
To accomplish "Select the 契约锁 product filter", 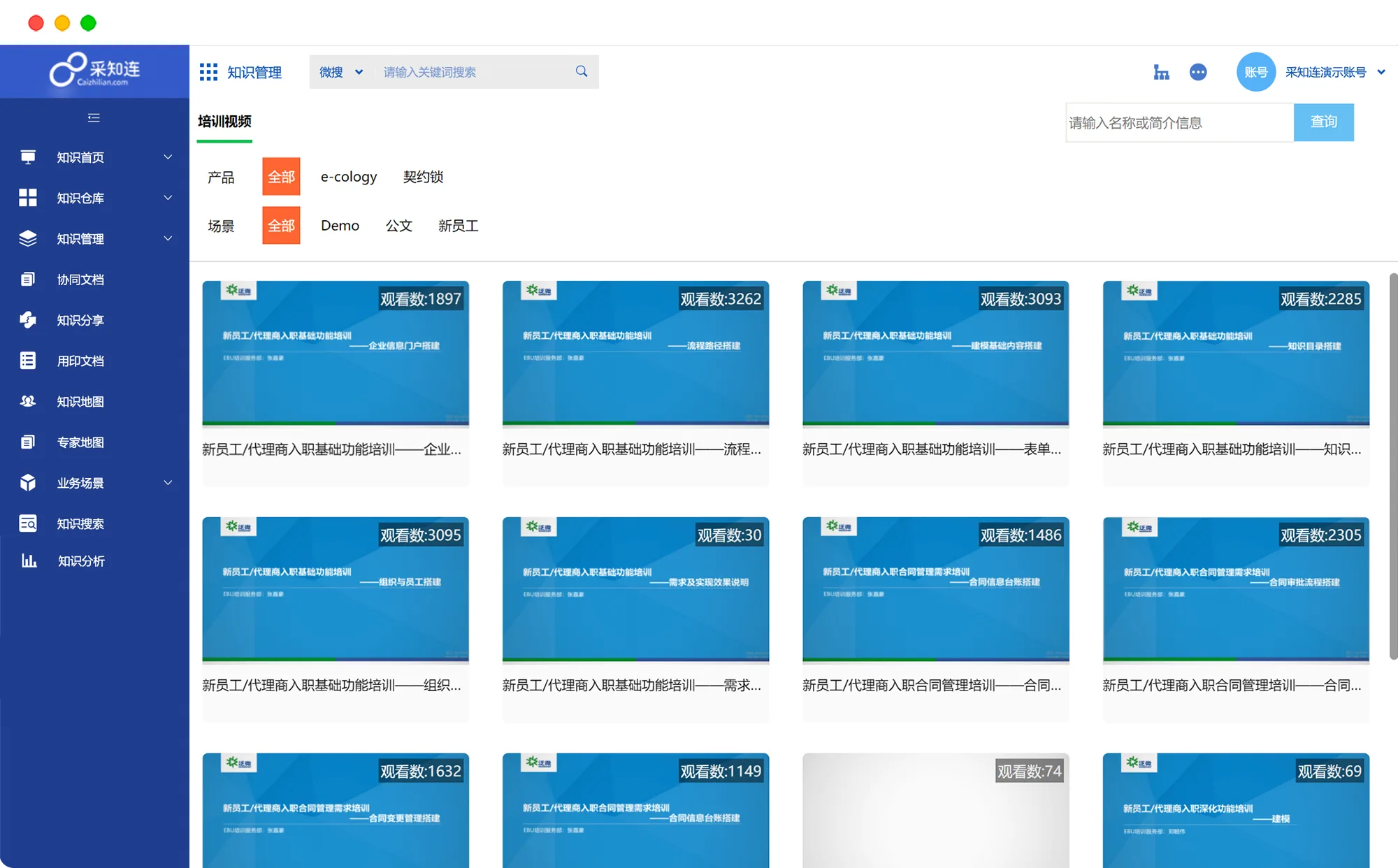I will pos(423,177).
